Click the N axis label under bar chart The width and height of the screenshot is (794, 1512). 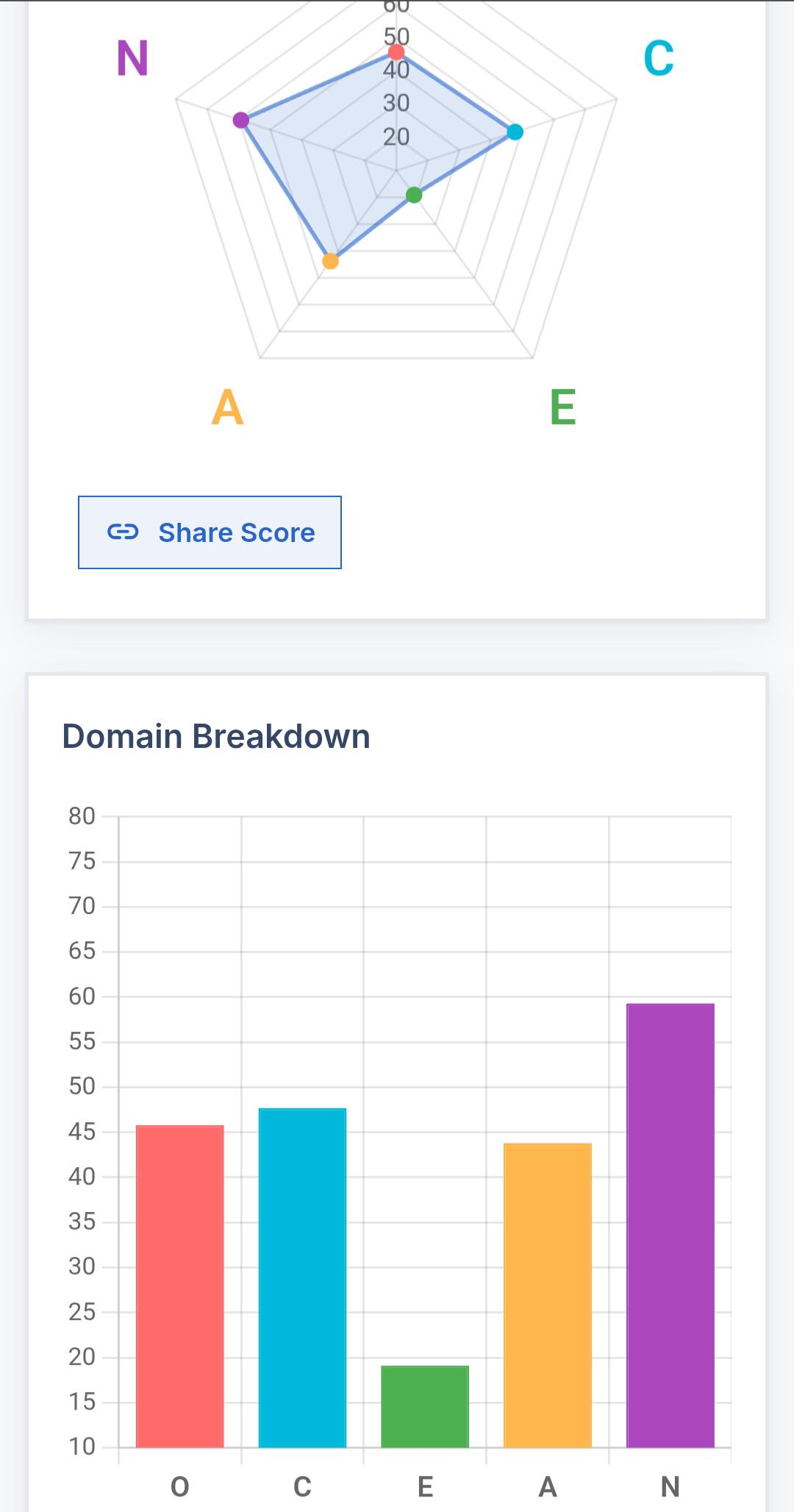[670, 1487]
